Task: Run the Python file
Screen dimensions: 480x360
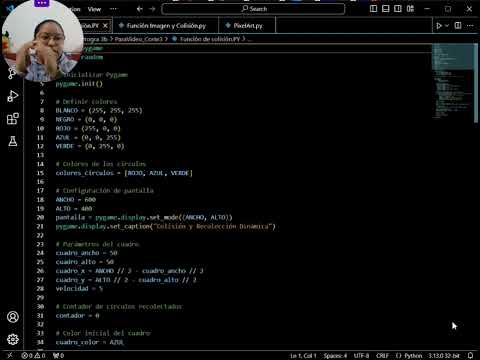Action: click(439, 26)
